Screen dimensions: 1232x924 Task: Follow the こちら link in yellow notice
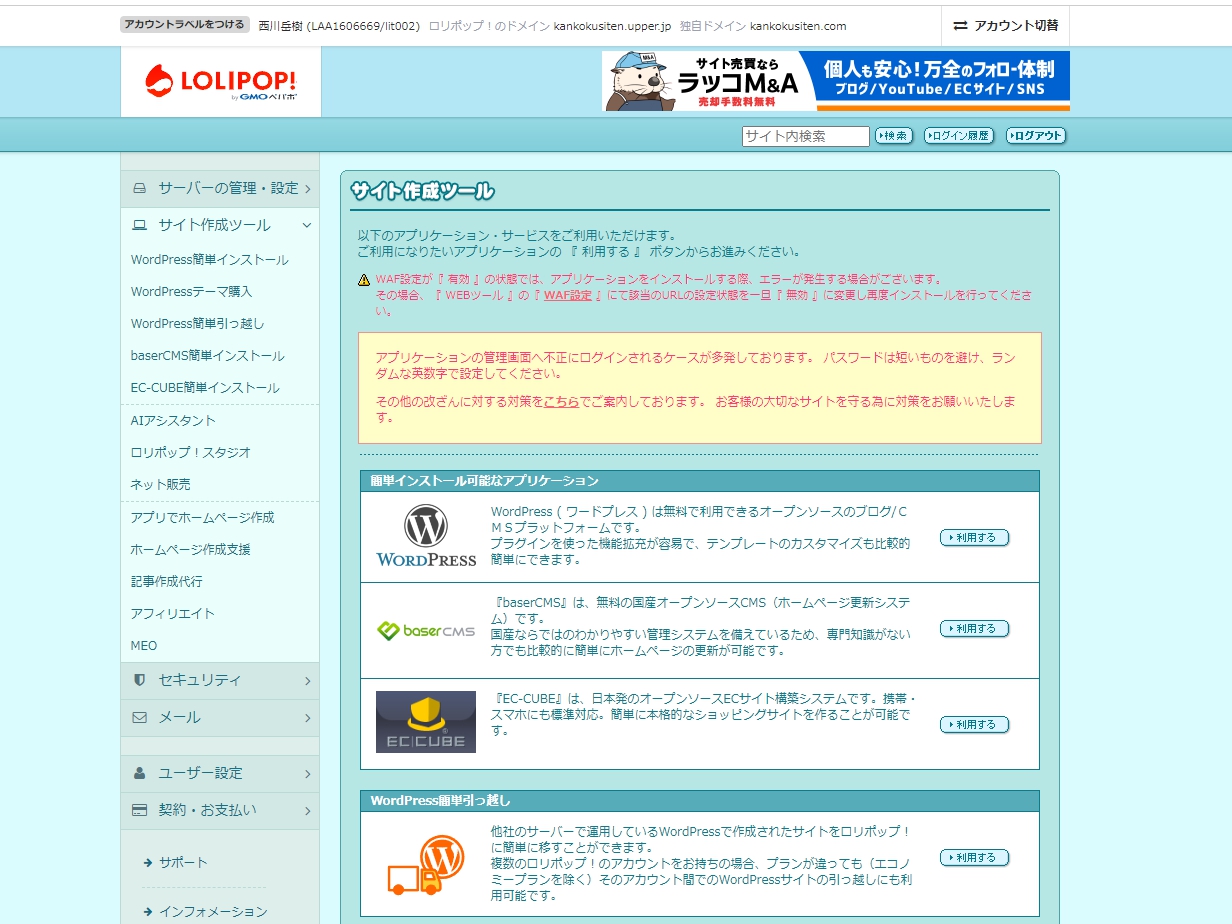pos(561,401)
